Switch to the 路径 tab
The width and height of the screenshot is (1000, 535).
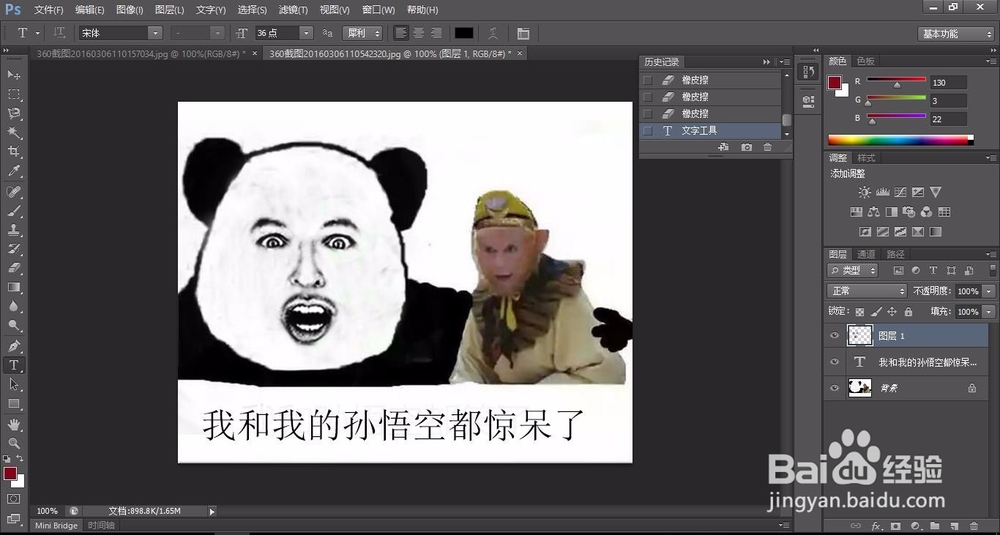[x=895, y=254]
